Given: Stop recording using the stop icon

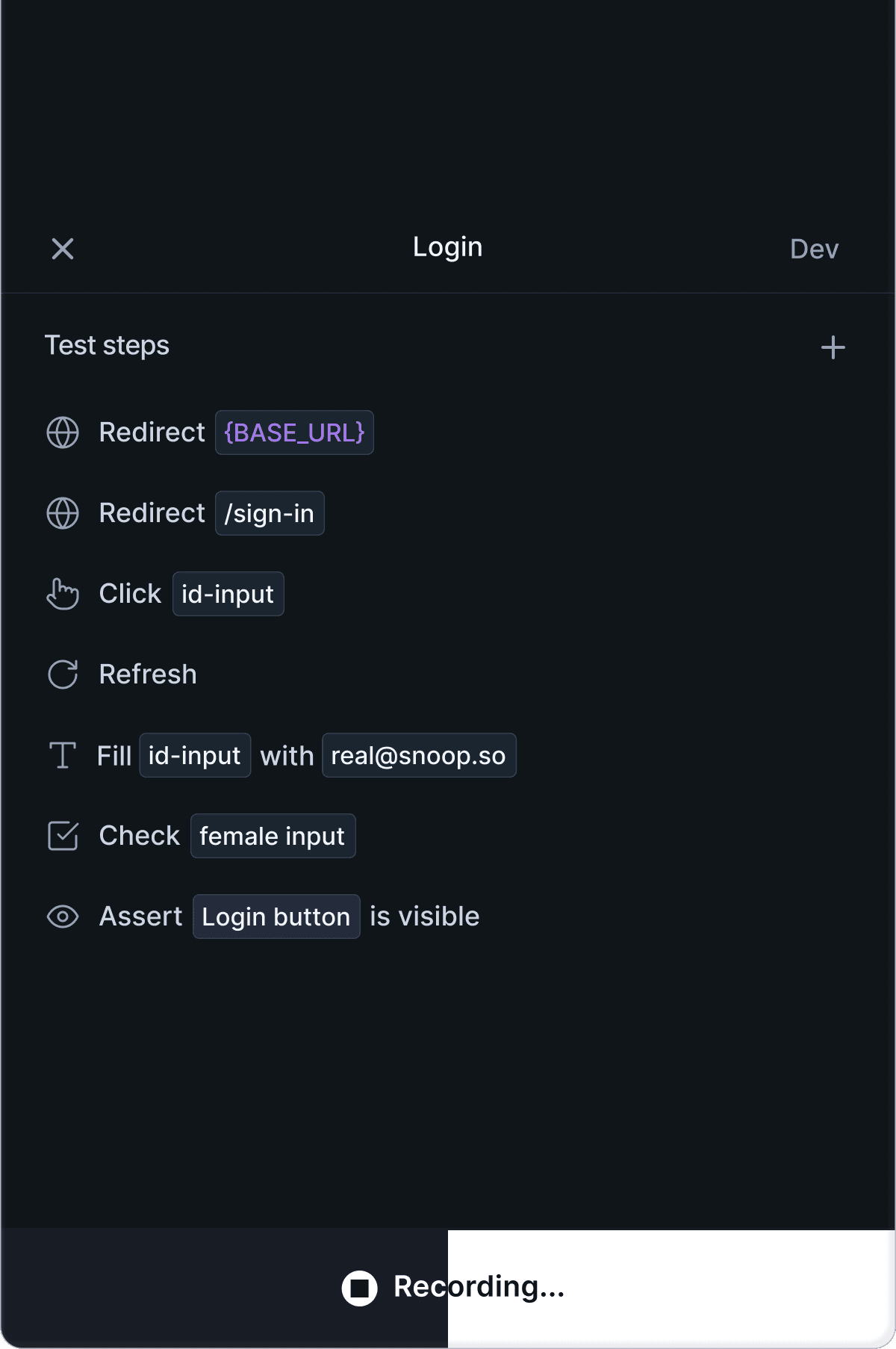Looking at the screenshot, I should (360, 1288).
